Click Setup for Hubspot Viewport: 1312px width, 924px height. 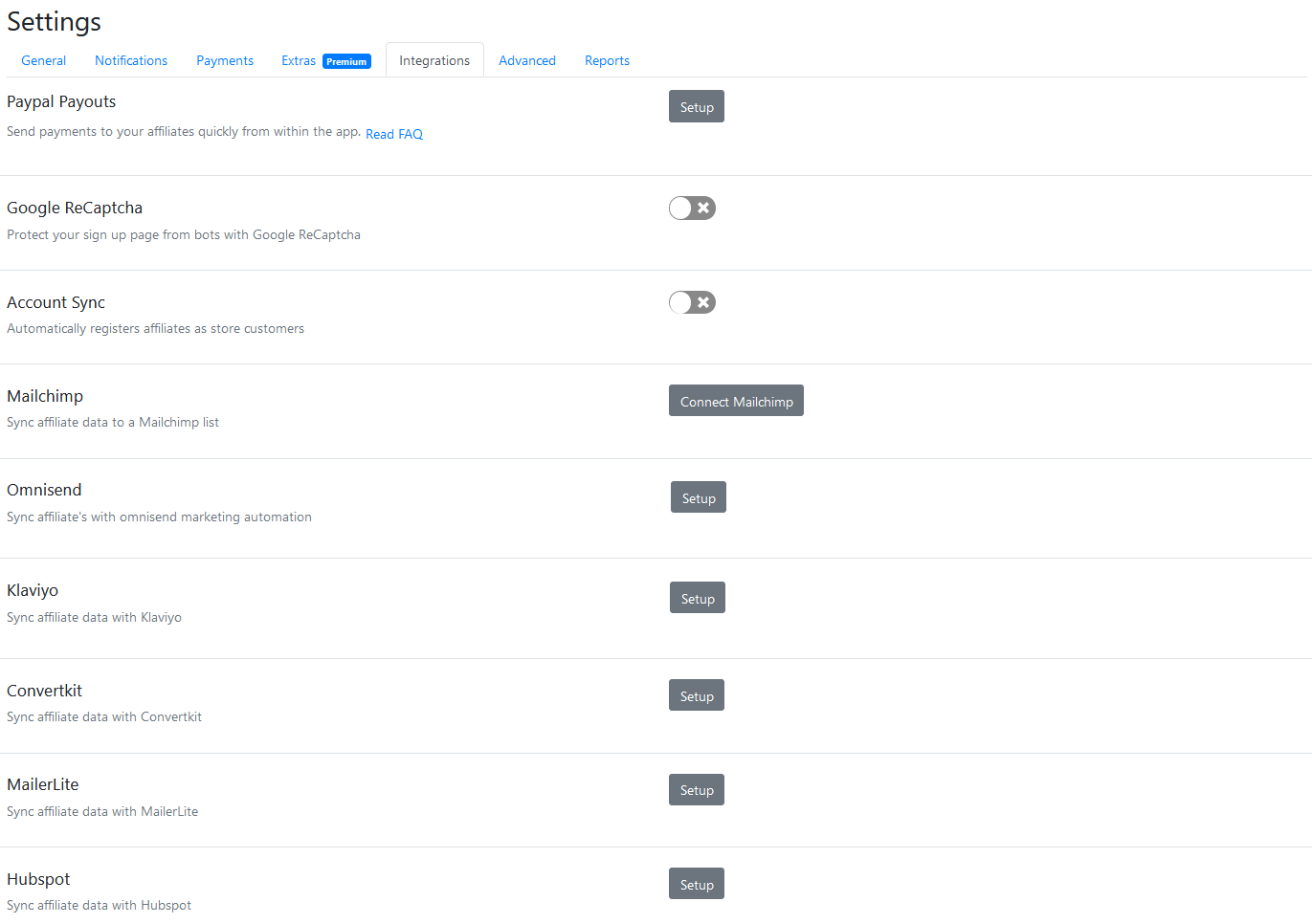[x=697, y=884]
